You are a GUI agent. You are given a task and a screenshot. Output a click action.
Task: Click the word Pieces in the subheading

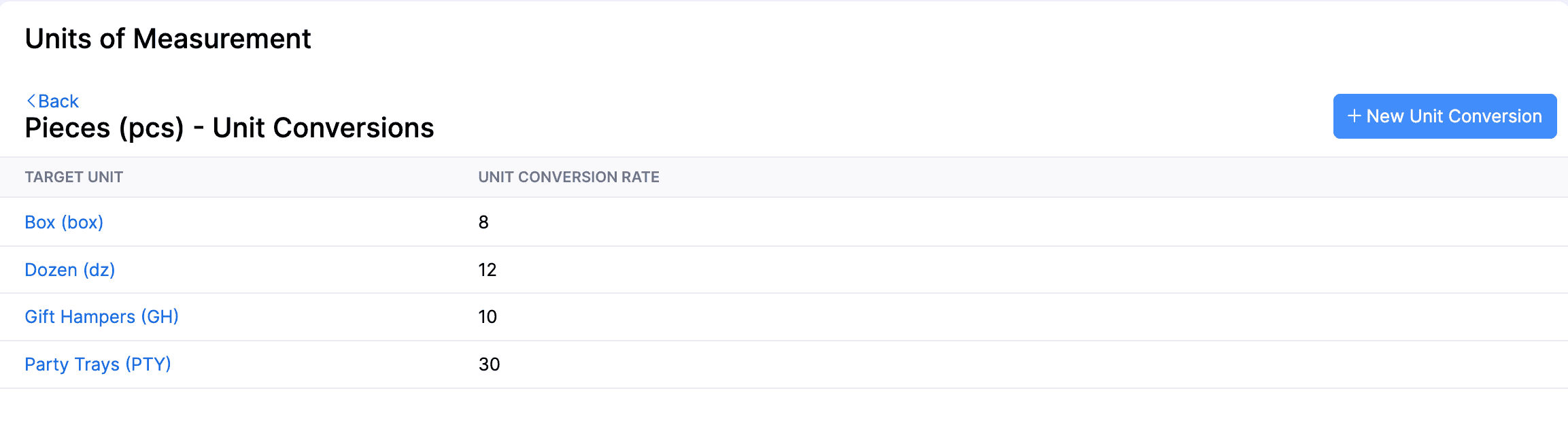[67, 128]
